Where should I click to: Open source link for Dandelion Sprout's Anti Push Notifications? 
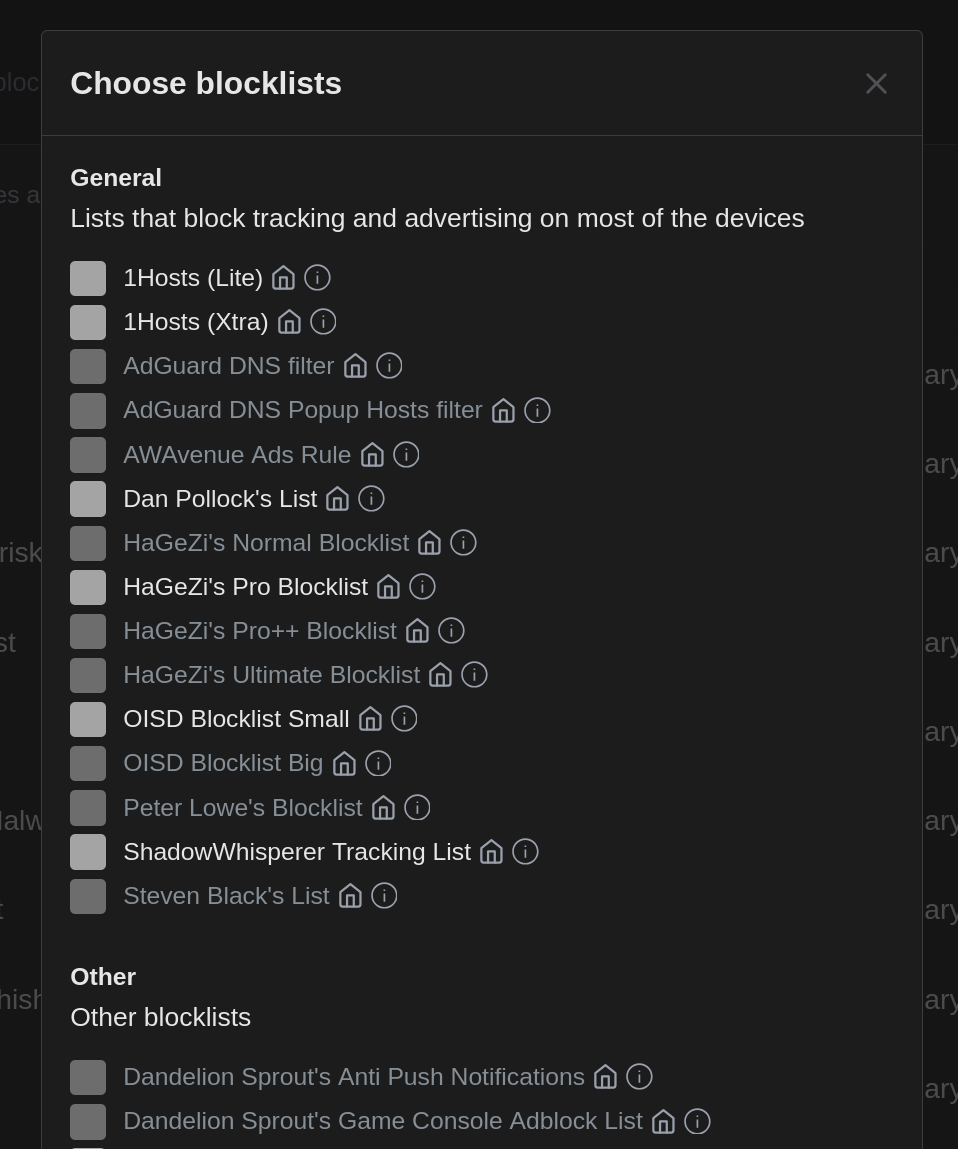(605, 1077)
